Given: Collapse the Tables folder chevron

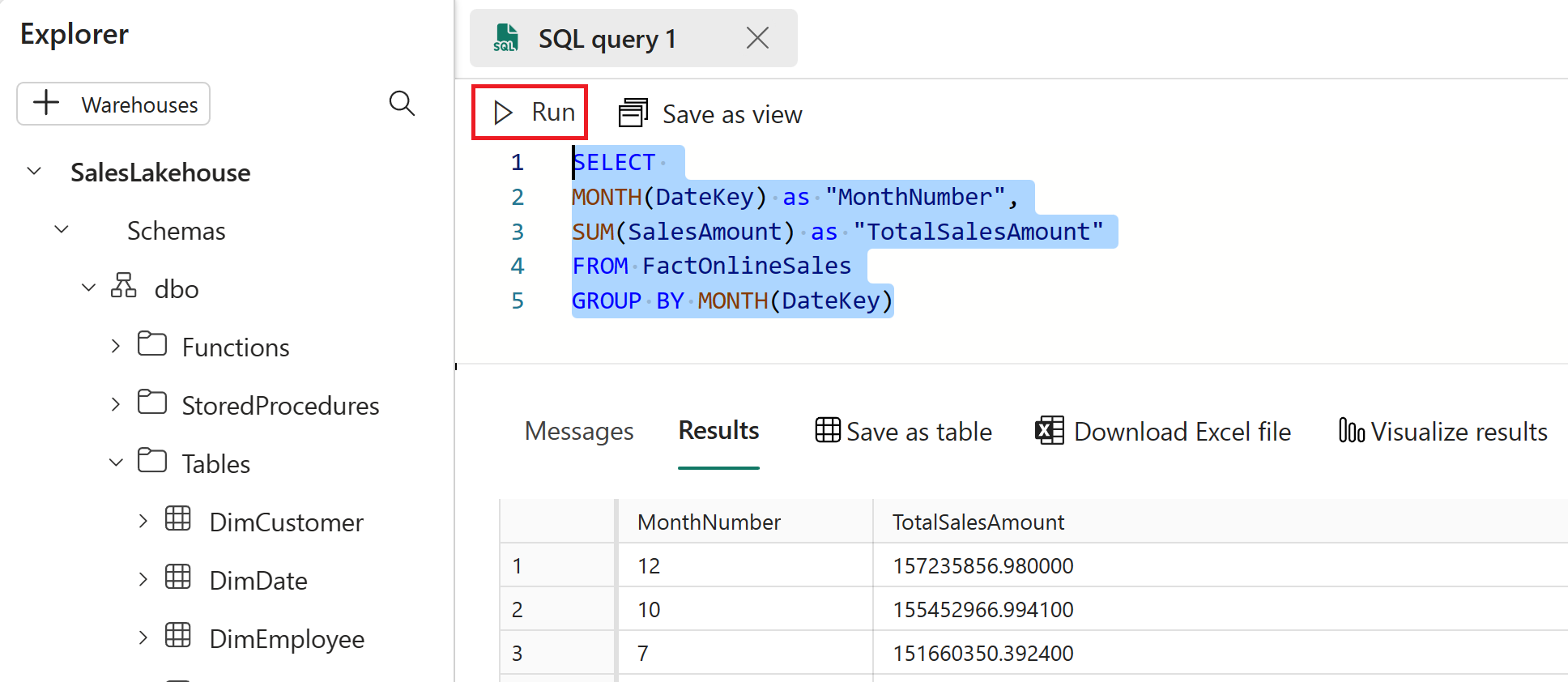Looking at the screenshot, I should (x=116, y=462).
